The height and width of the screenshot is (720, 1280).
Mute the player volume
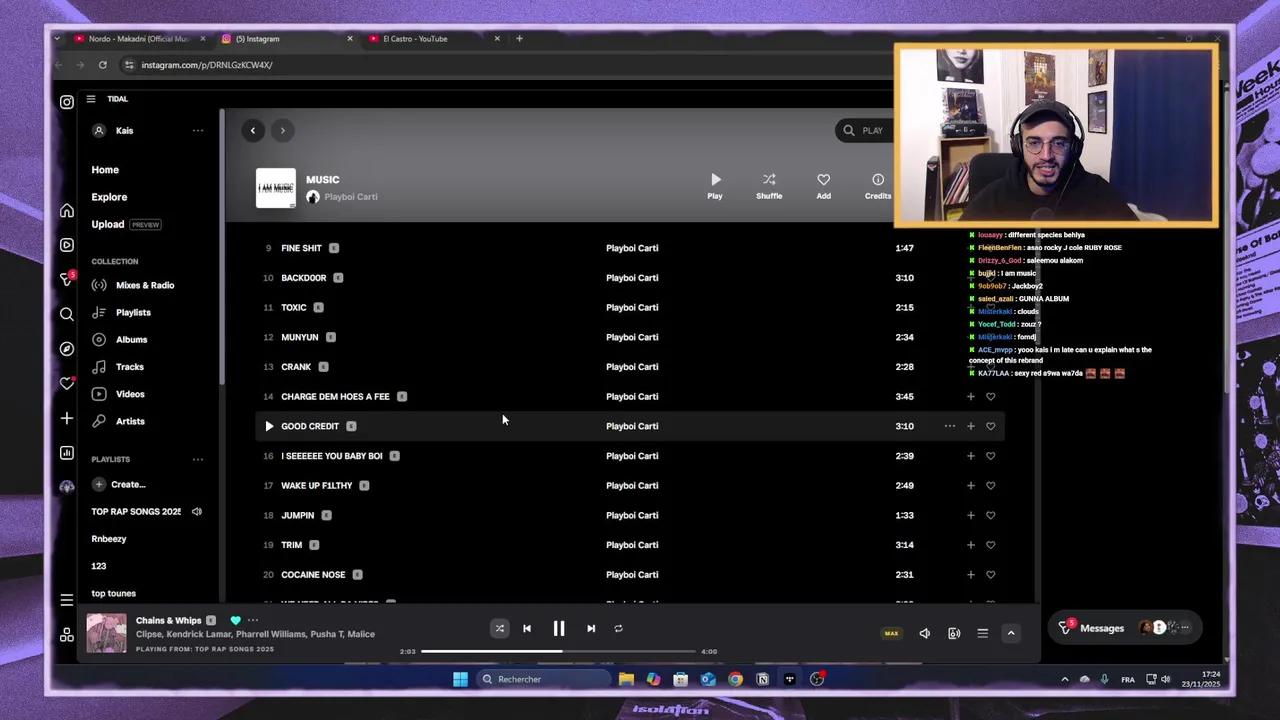pos(924,633)
